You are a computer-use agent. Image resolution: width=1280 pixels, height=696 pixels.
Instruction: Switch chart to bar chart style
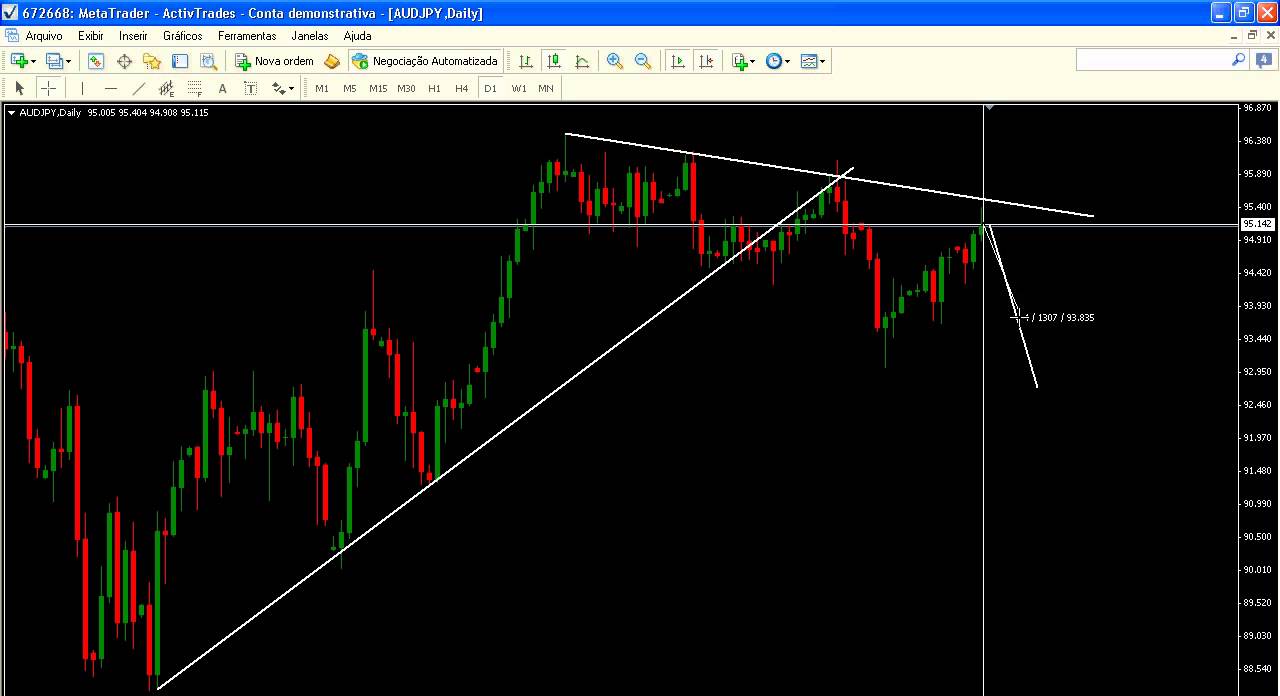pos(526,61)
